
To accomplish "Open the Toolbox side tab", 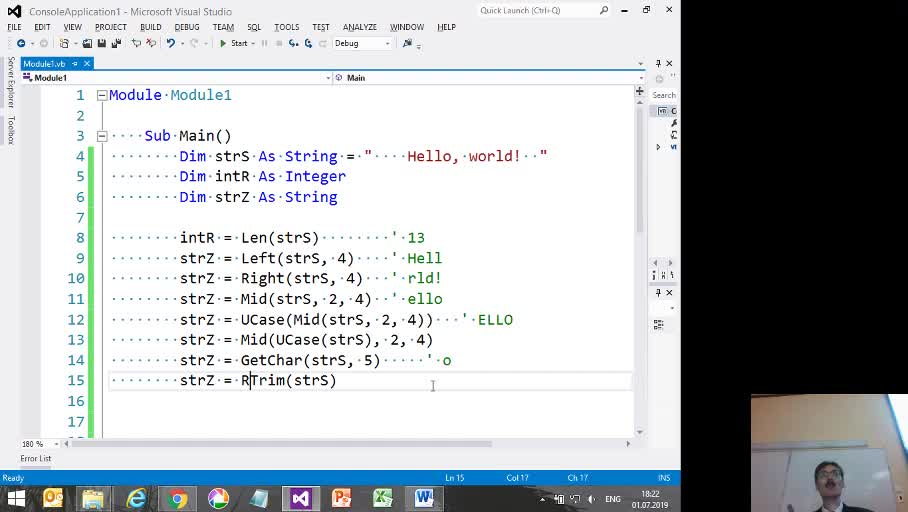I will (11, 130).
